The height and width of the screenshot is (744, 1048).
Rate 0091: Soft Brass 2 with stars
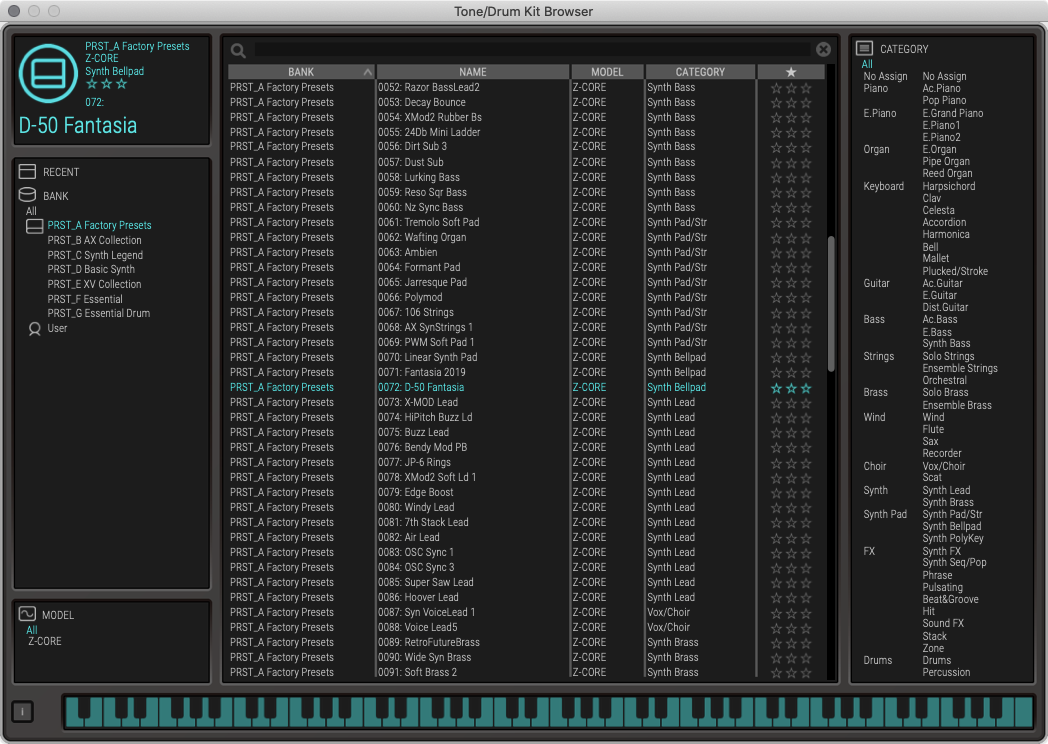click(791, 672)
